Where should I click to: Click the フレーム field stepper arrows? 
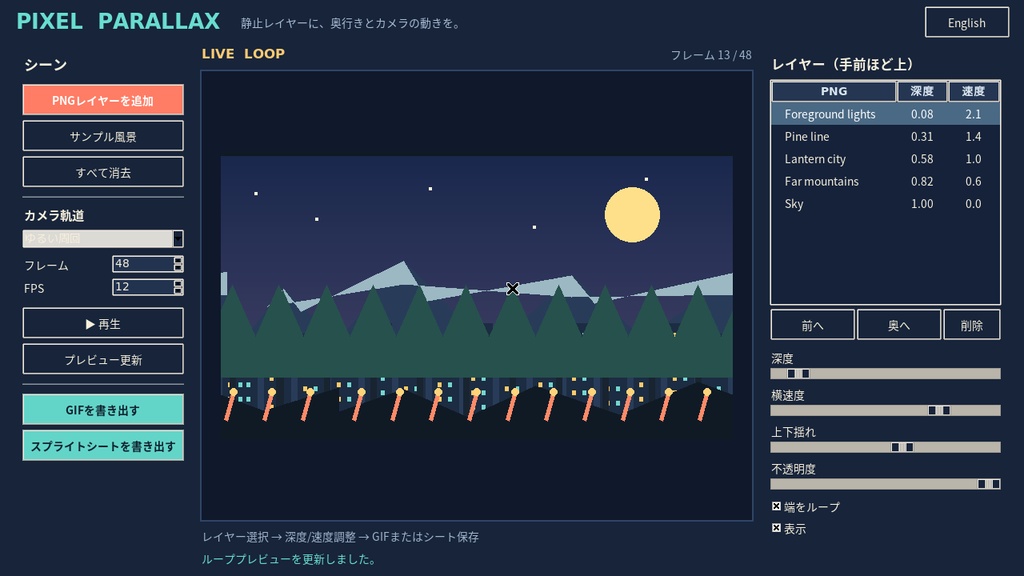[178, 264]
